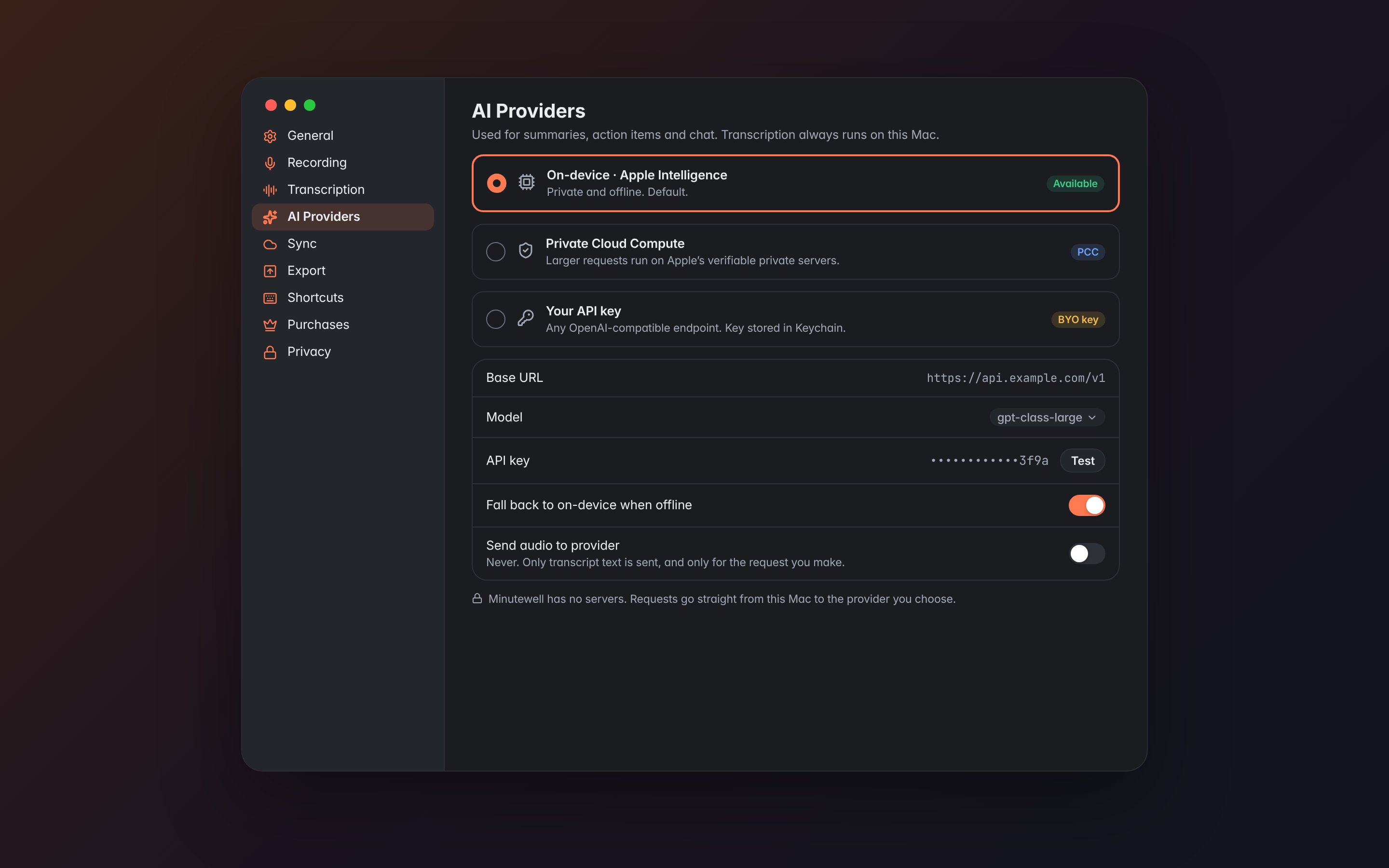
Task: Click the Base URL field value
Action: 1015,378
